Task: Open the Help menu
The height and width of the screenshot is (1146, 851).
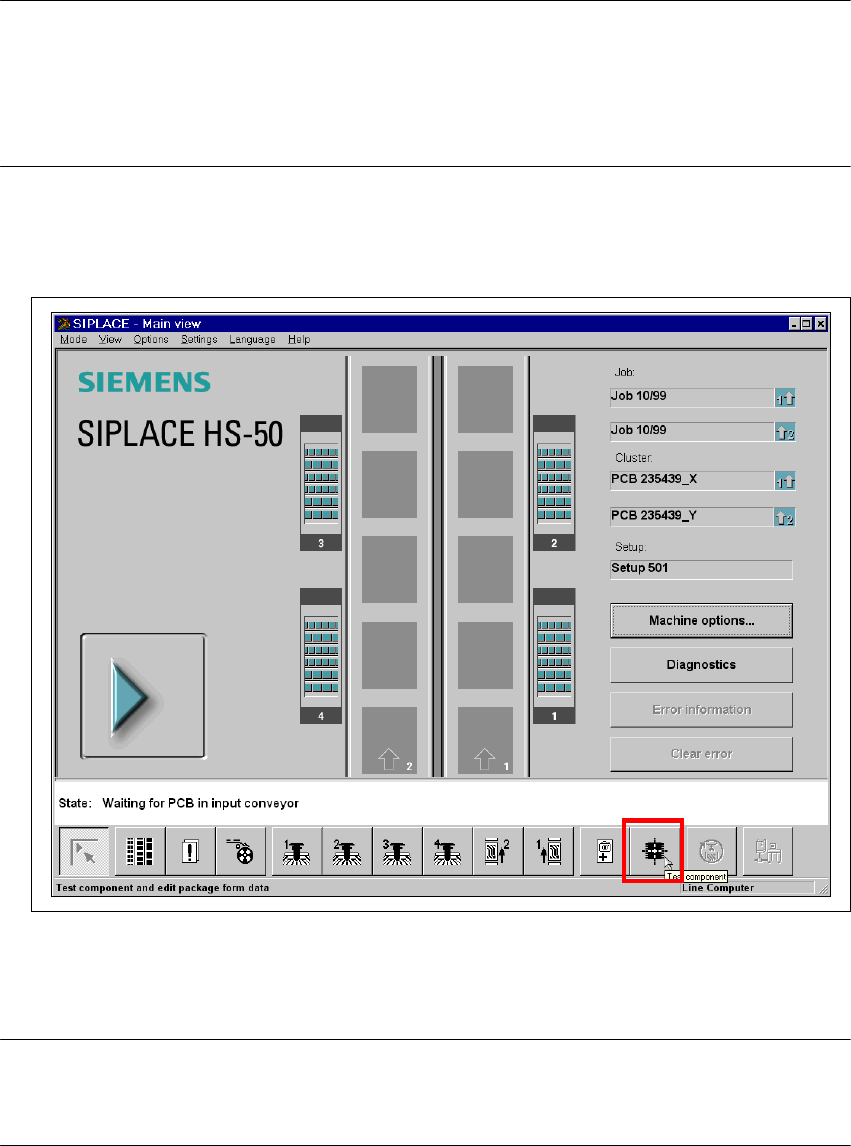Action: pyautogui.click(x=298, y=339)
